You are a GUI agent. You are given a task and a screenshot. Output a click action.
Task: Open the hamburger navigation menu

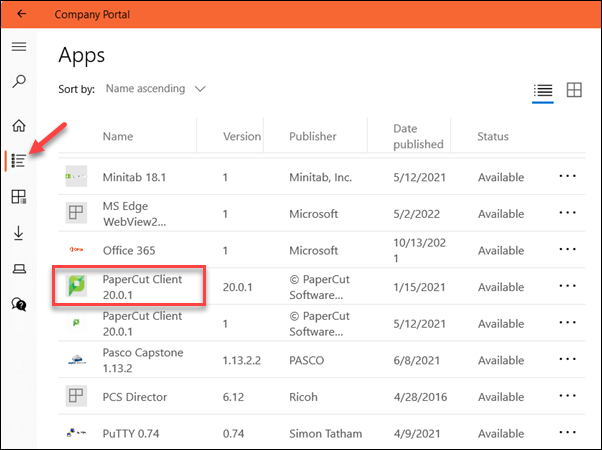(x=19, y=47)
